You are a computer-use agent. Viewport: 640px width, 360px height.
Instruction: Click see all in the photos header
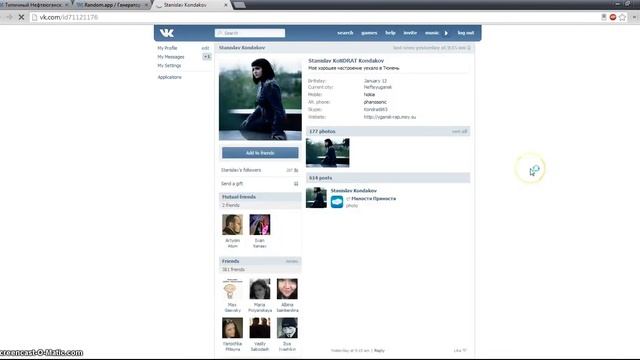click(x=459, y=131)
